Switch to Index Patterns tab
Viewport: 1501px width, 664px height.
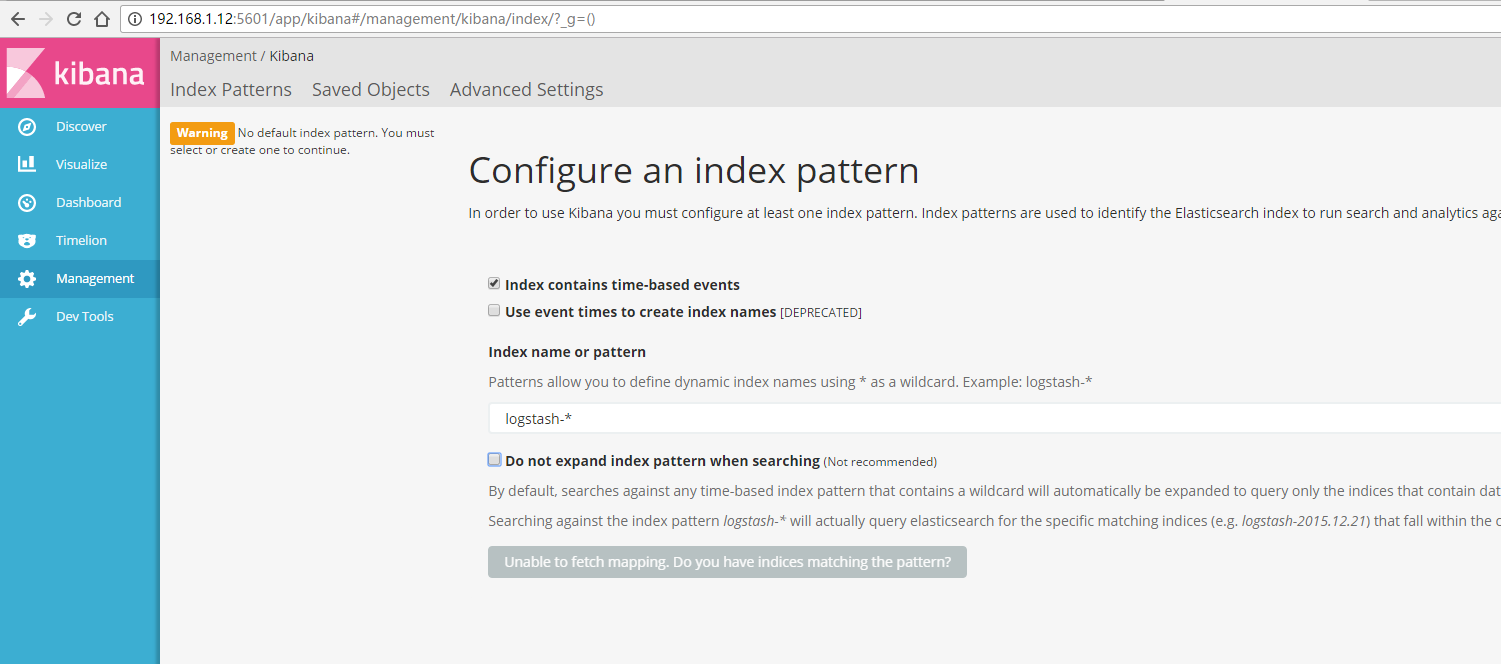coord(231,90)
